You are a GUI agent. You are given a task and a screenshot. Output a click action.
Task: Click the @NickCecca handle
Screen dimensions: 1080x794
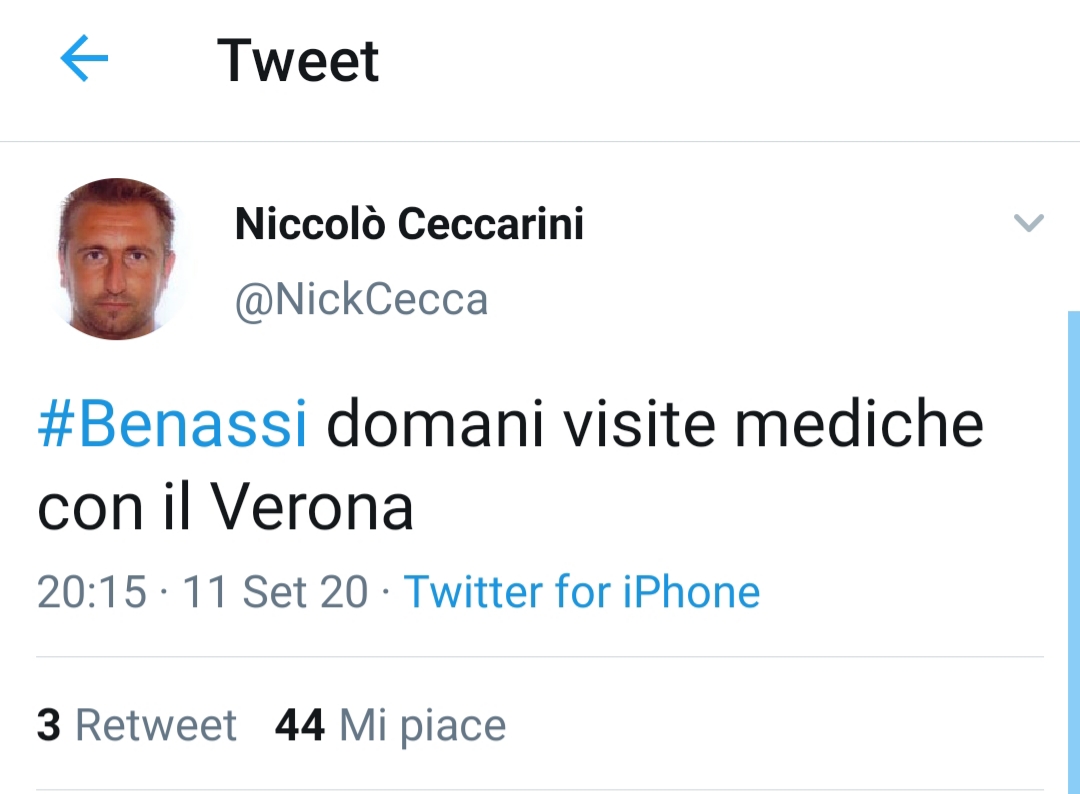(361, 298)
